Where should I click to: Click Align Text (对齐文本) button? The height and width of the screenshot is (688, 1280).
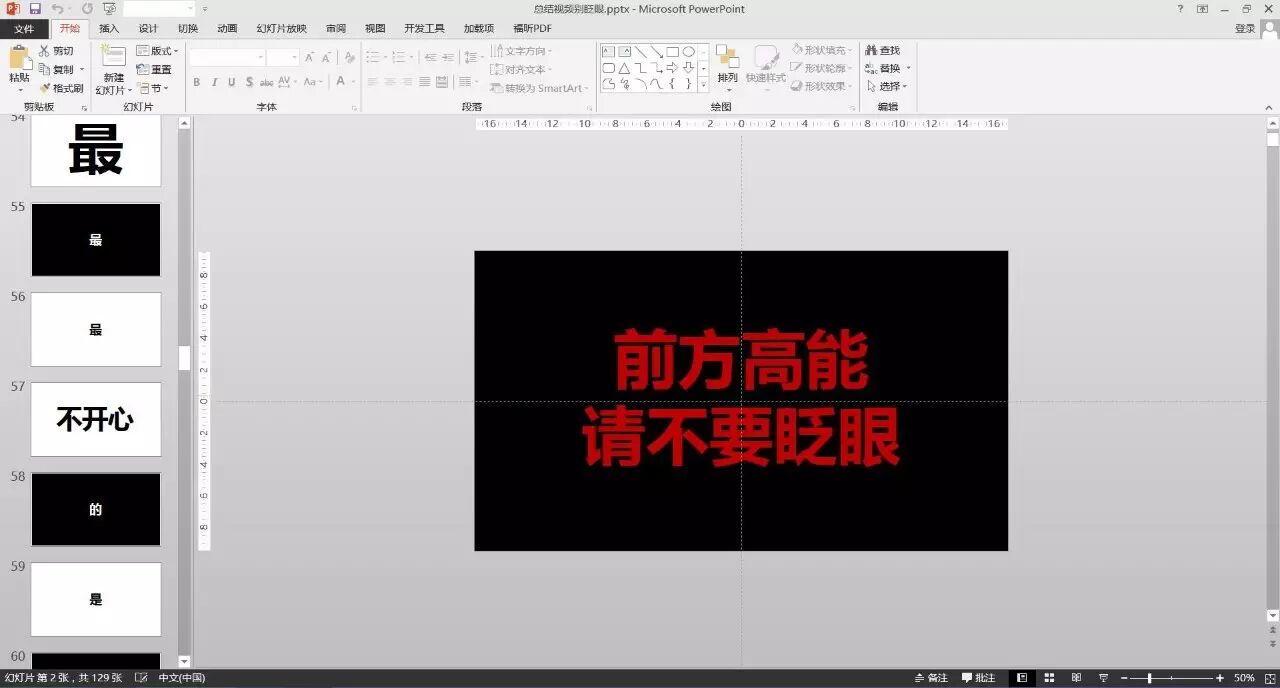tap(521, 70)
